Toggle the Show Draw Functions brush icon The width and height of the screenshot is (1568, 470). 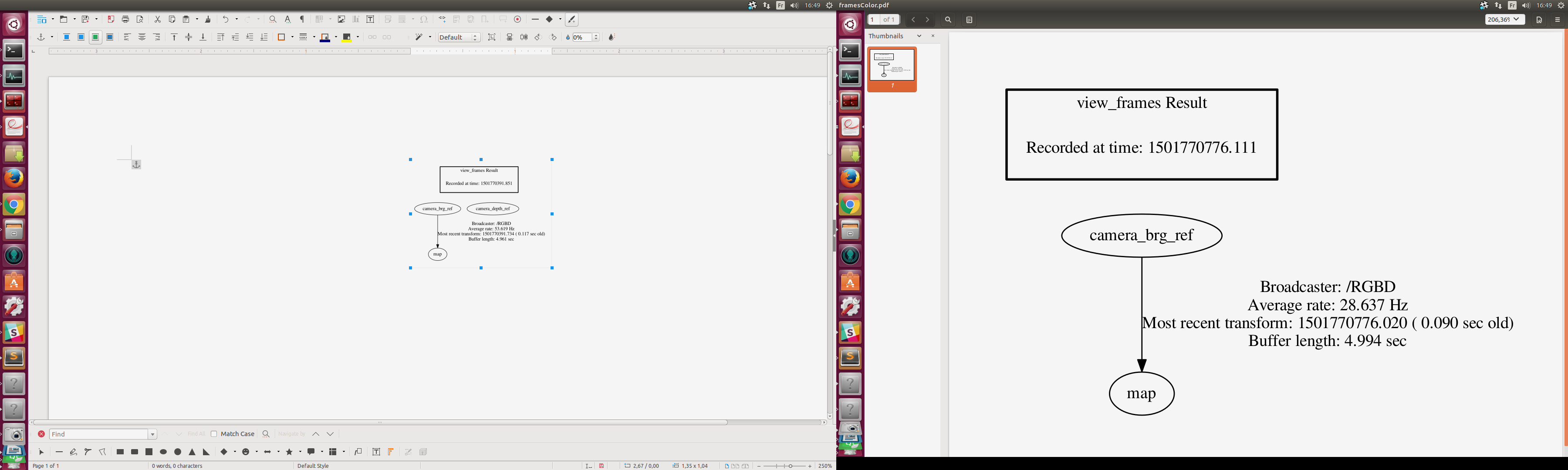(571, 20)
